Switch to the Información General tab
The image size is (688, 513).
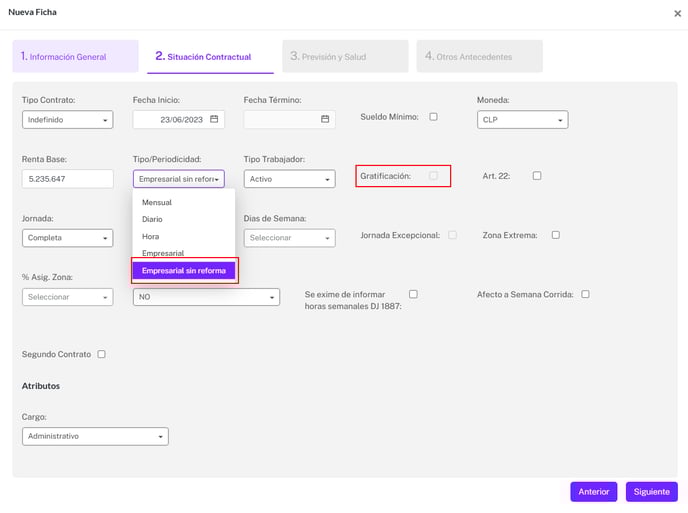(75, 57)
